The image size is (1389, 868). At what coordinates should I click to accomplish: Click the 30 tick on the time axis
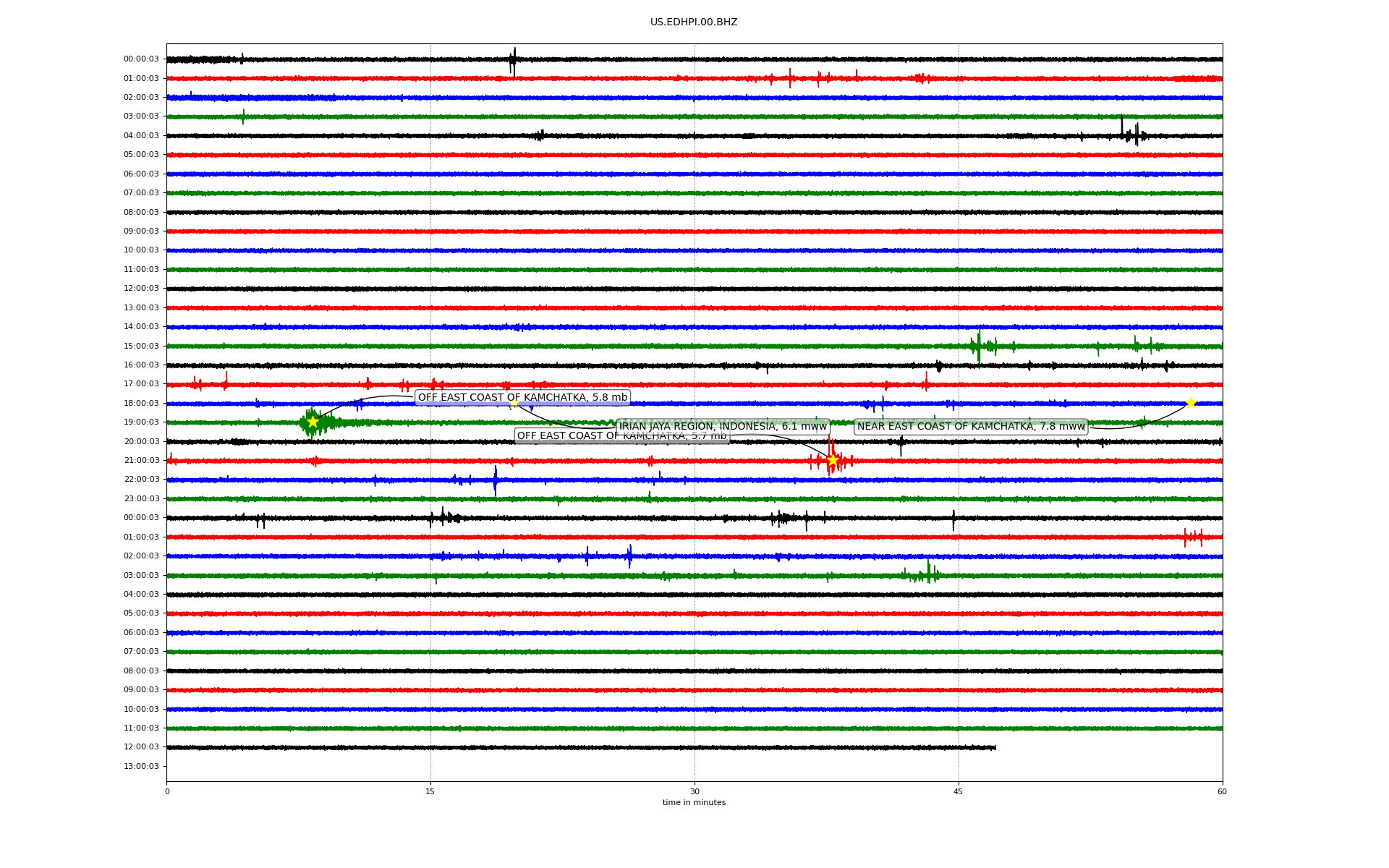click(x=694, y=791)
